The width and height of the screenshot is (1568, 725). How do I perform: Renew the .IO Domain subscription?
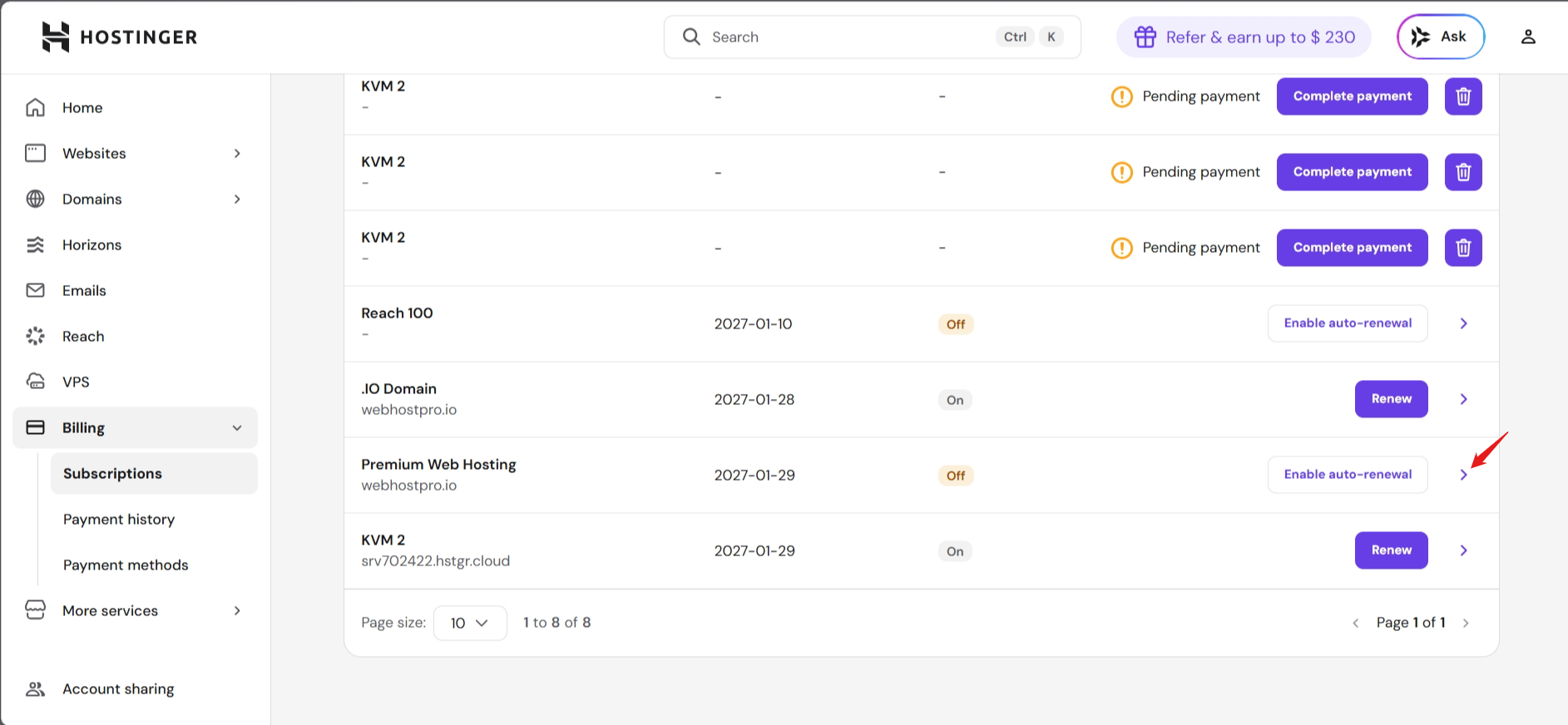[1391, 399]
